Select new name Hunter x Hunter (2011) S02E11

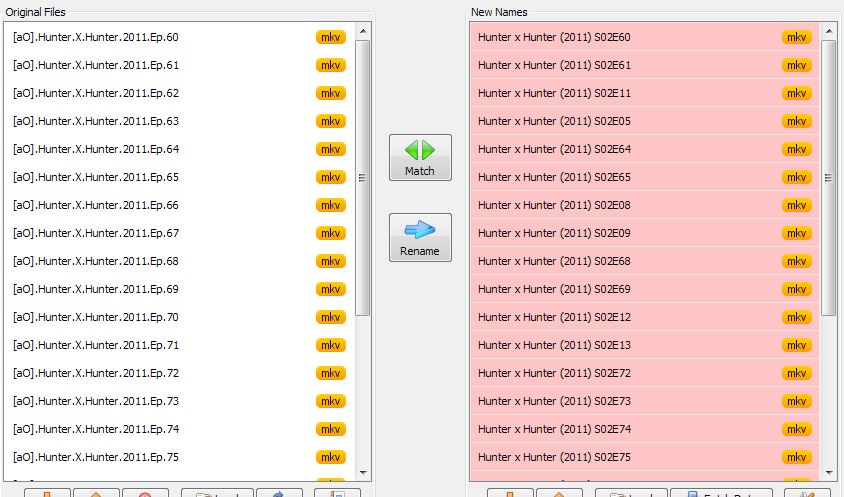pos(645,93)
